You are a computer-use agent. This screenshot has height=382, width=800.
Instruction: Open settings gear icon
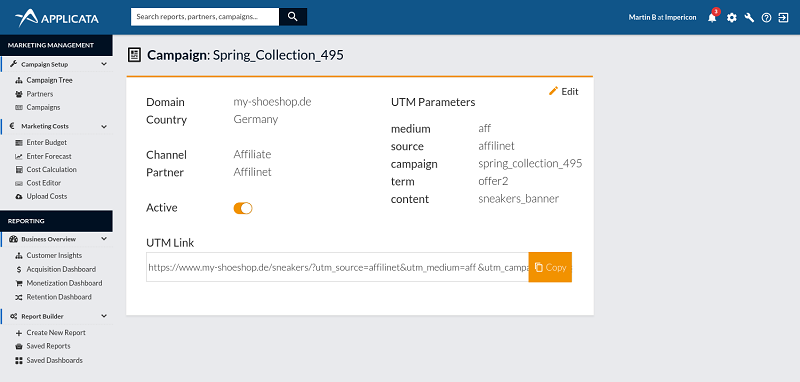point(732,18)
